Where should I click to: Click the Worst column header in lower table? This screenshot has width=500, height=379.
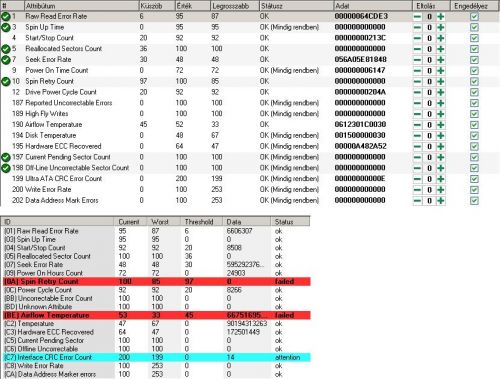164,222
